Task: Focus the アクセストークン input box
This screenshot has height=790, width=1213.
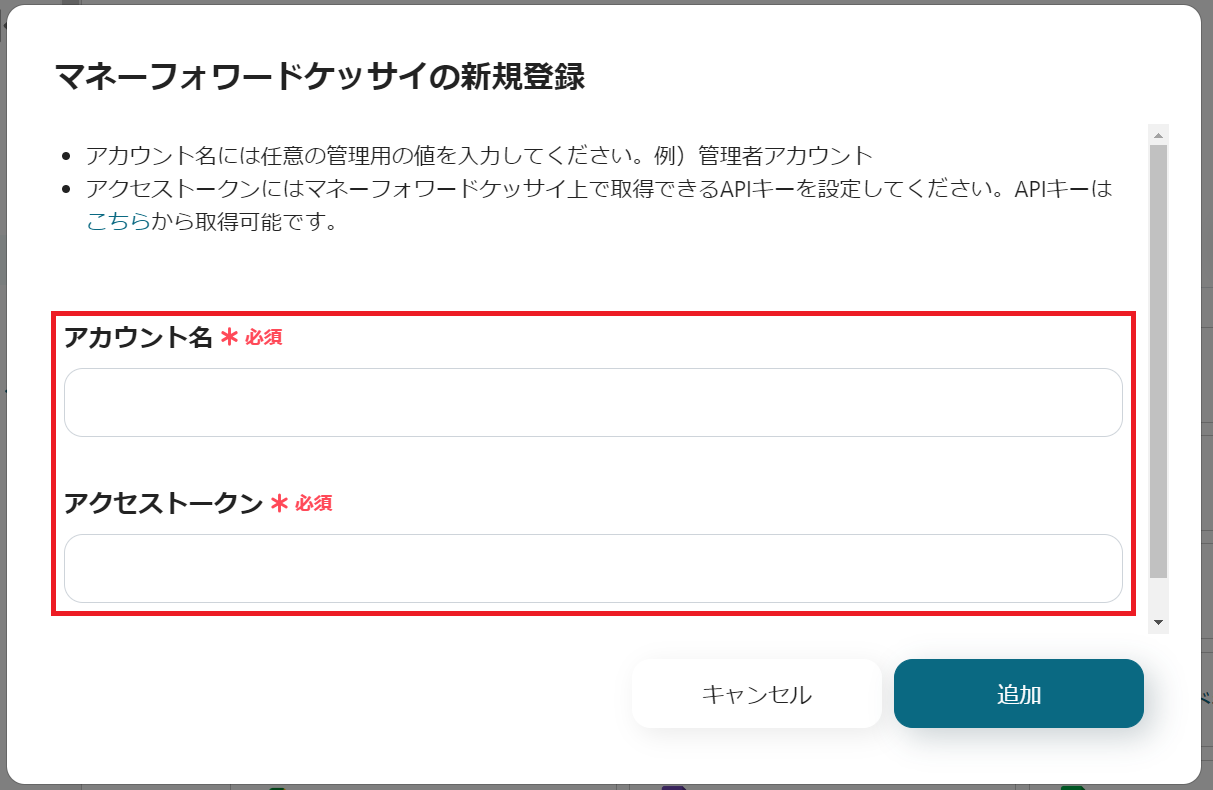Action: [593, 568]
